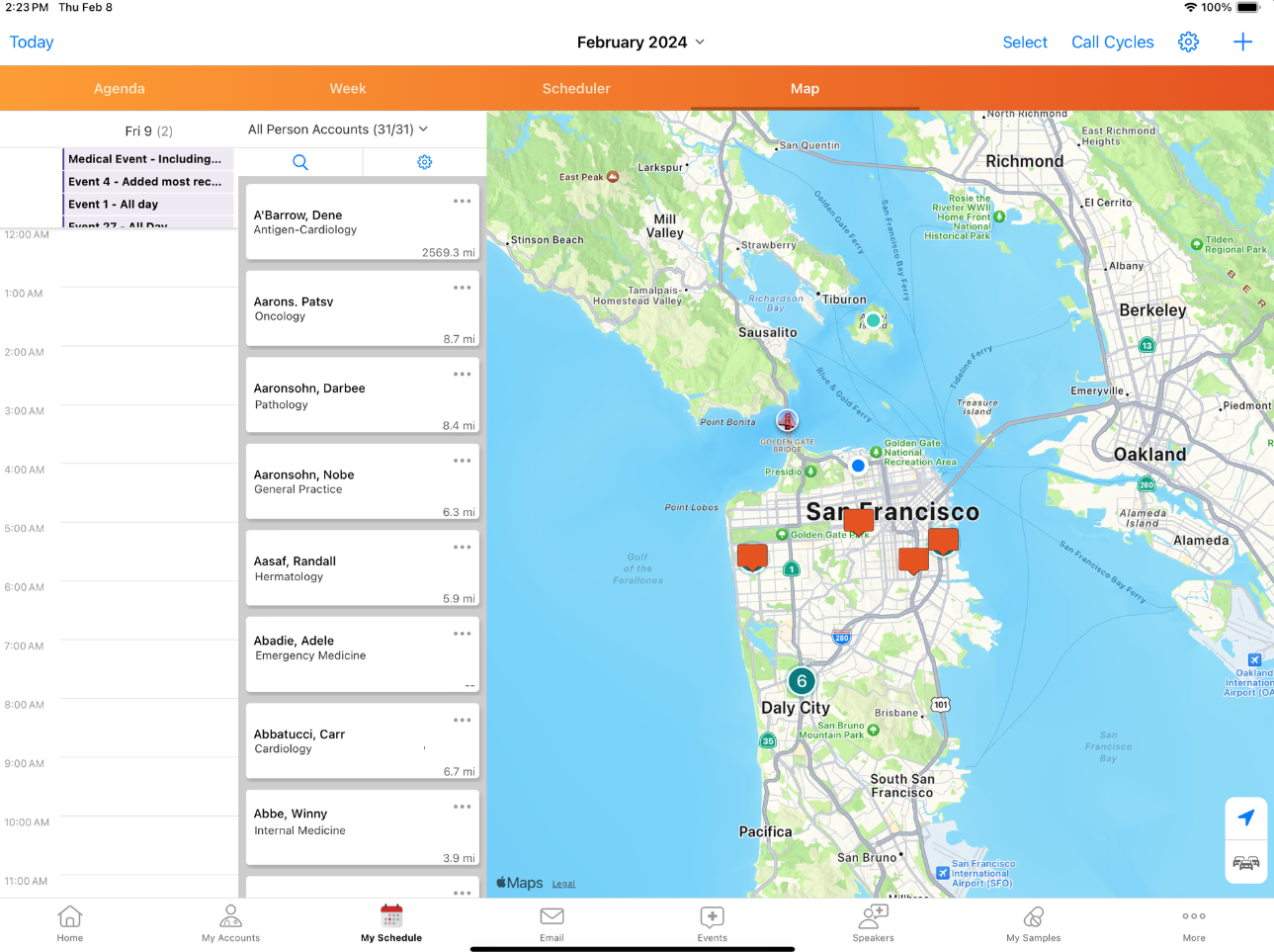Open more options for Aarons, Patsy

point(462,288)
